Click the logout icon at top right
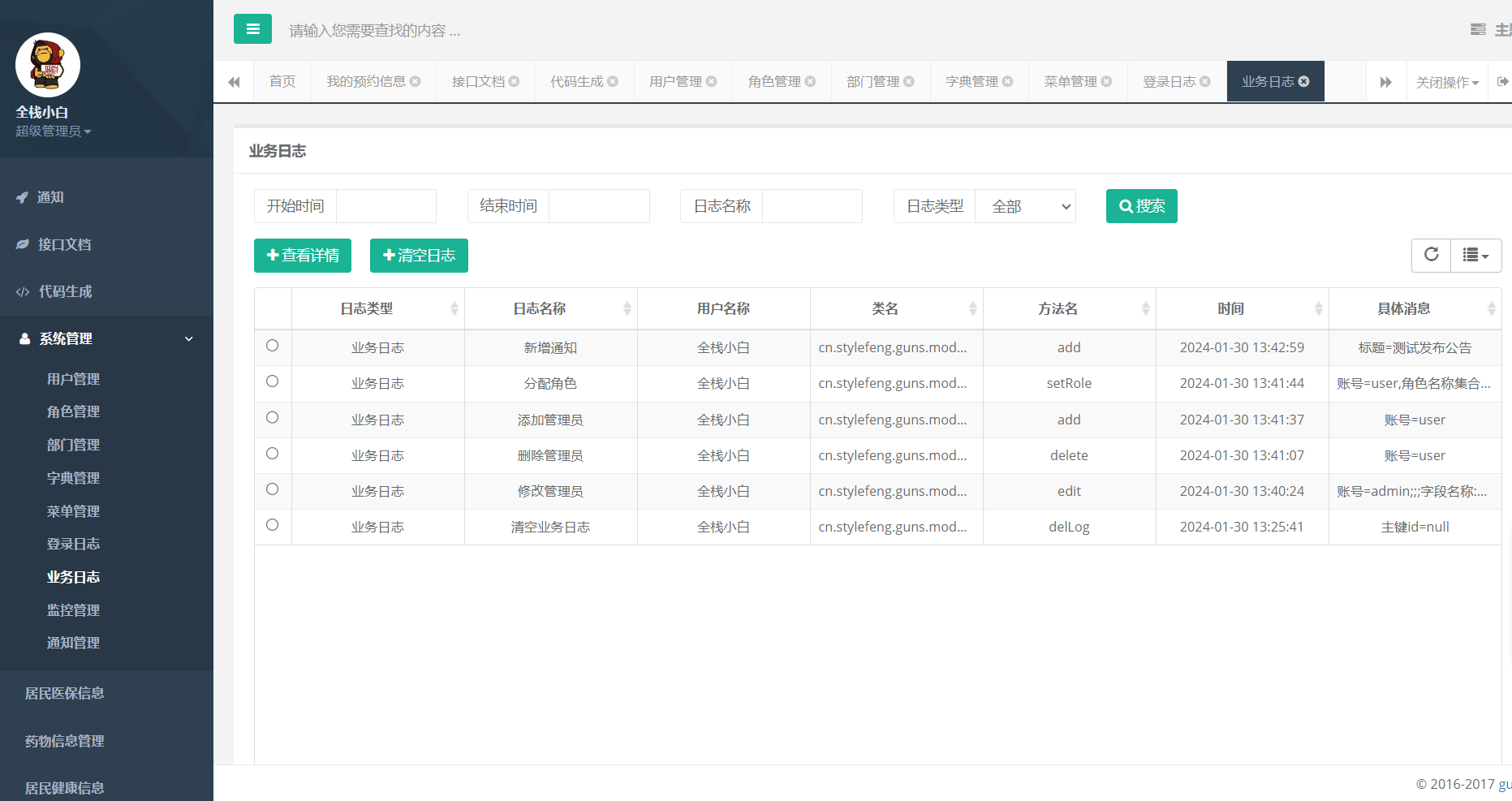The width and height of the screenshot is (1512, 801). click(1502, 82)
